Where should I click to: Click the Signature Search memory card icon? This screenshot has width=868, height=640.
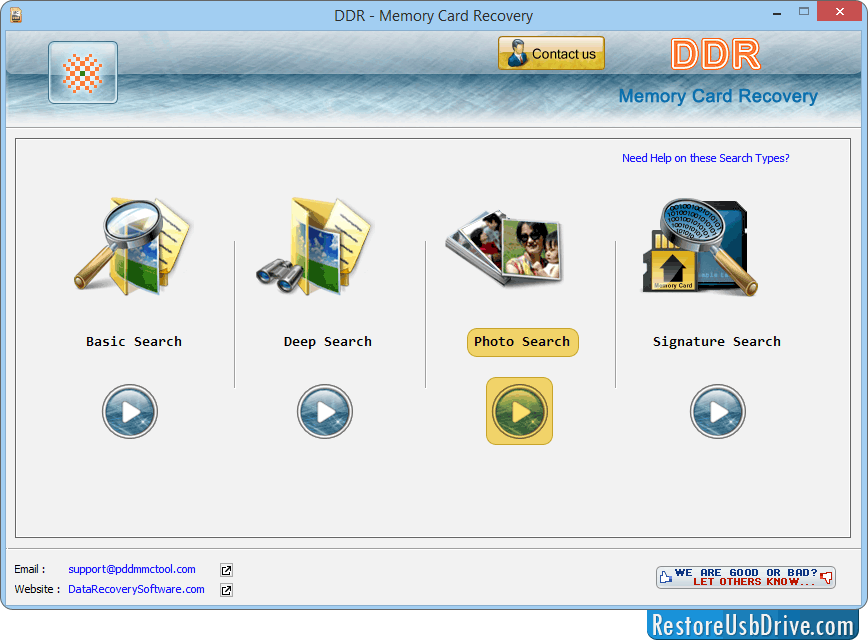(700, 247)
